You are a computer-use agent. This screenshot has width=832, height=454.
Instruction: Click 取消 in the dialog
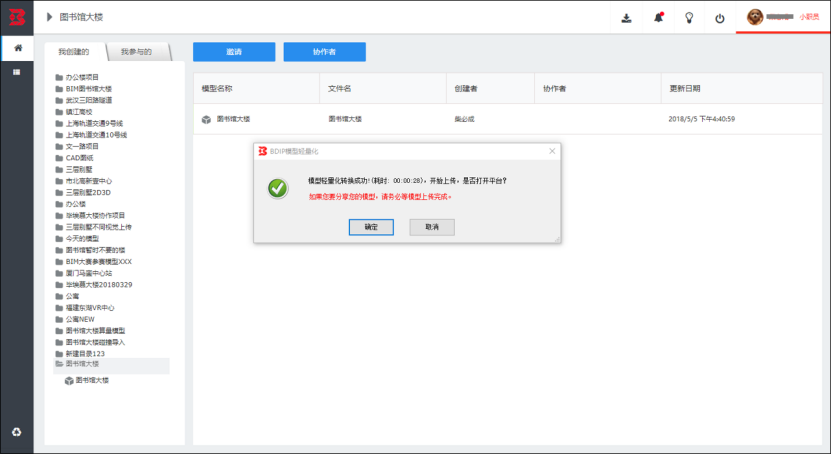(x=432, y=227)
